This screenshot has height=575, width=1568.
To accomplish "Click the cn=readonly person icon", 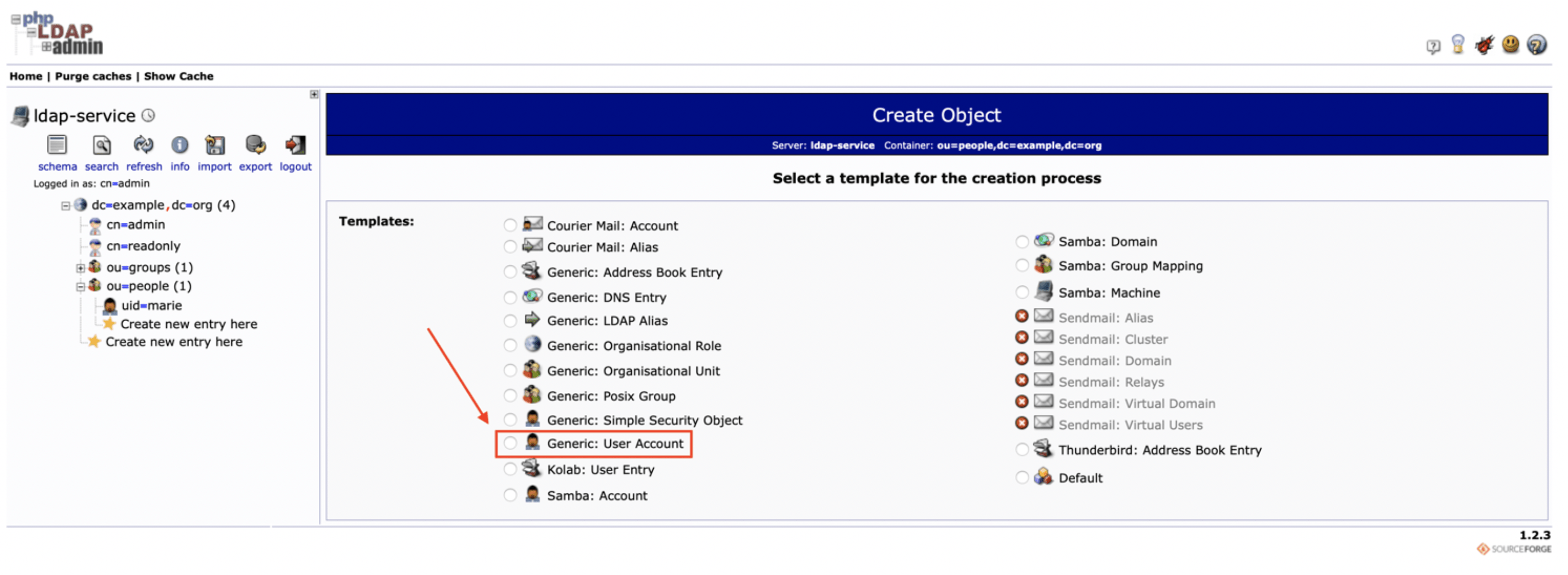I will (95, 247).
